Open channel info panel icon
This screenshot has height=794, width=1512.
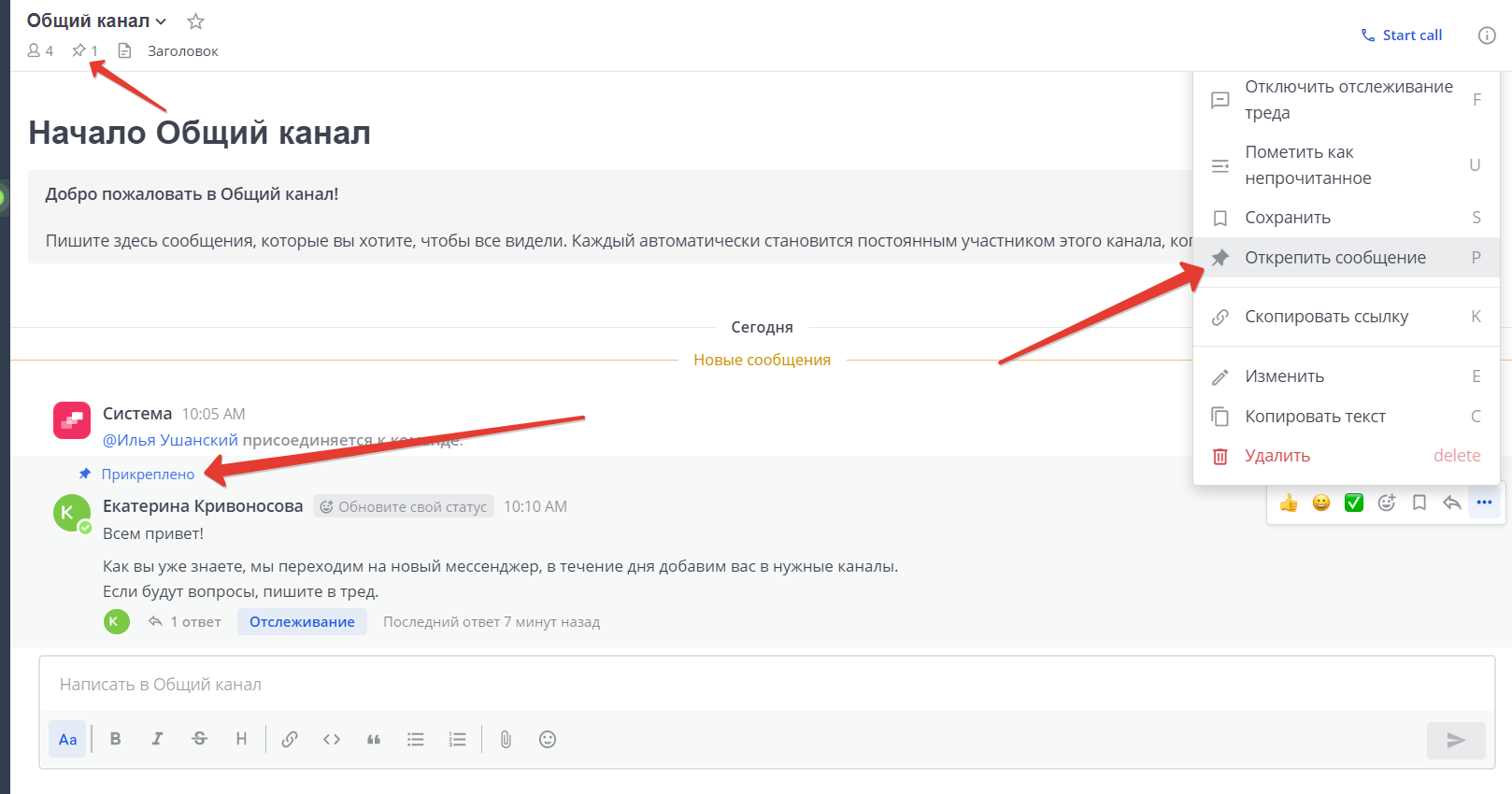[x=1487, y=35]
